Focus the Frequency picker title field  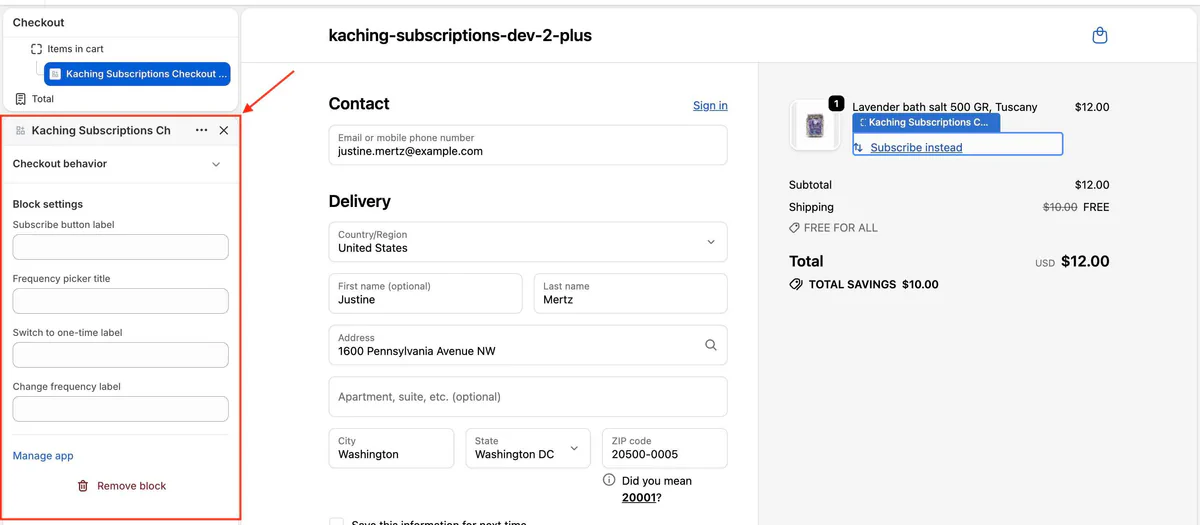(121, 301)
